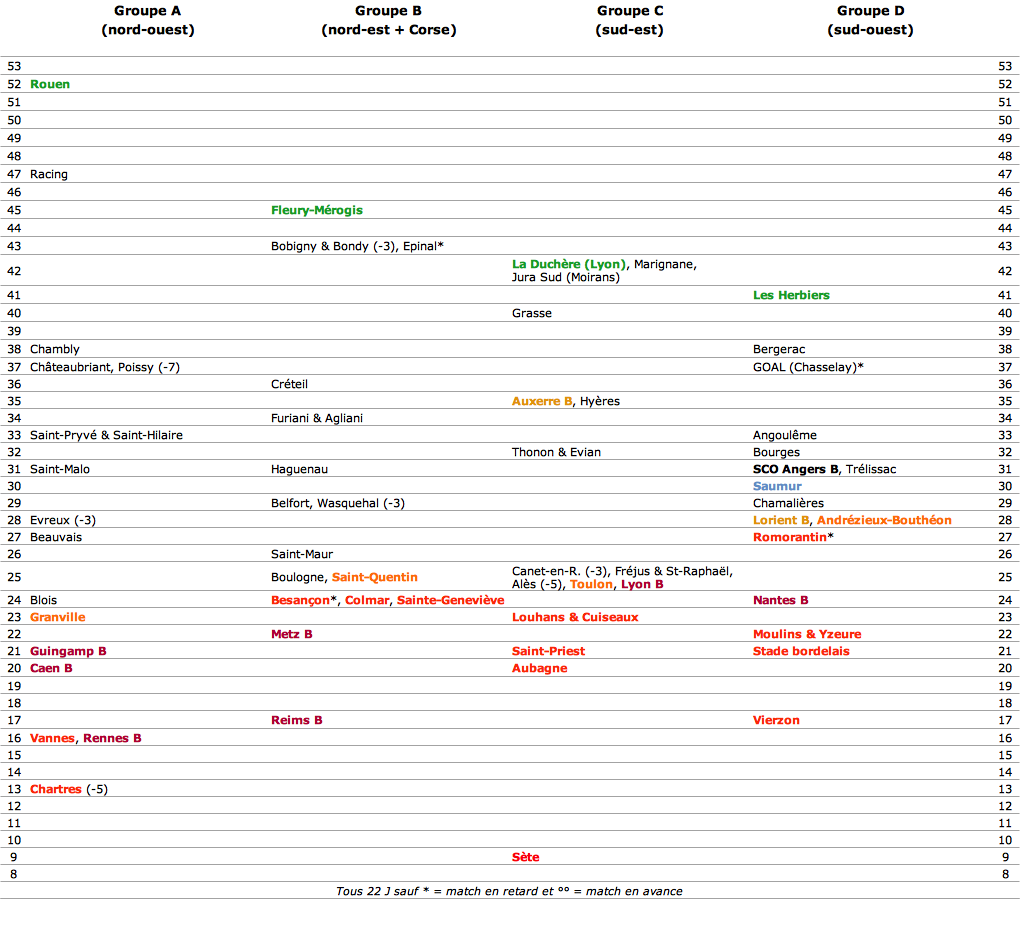
Task: Click Jura Sud (Moirans)
Action: [565, 277]
